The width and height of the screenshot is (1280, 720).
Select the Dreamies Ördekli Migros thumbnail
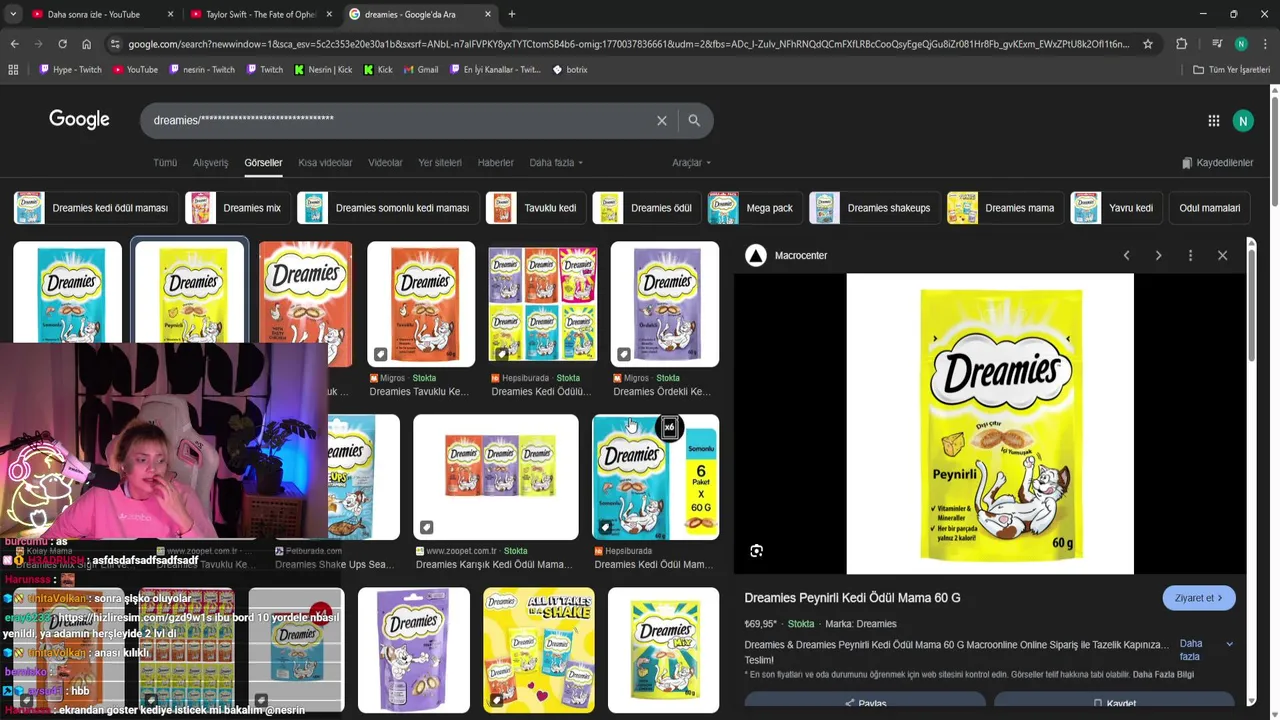click(665, 304)
